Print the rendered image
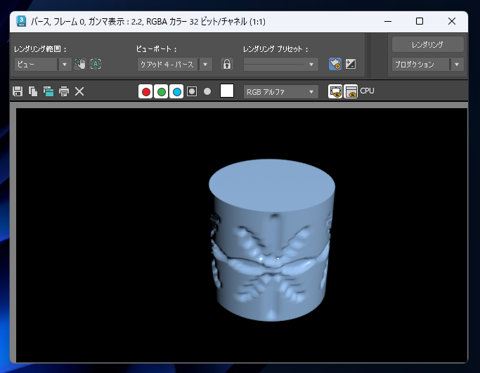Screen dimensions: 480x373 click(64, 91)
